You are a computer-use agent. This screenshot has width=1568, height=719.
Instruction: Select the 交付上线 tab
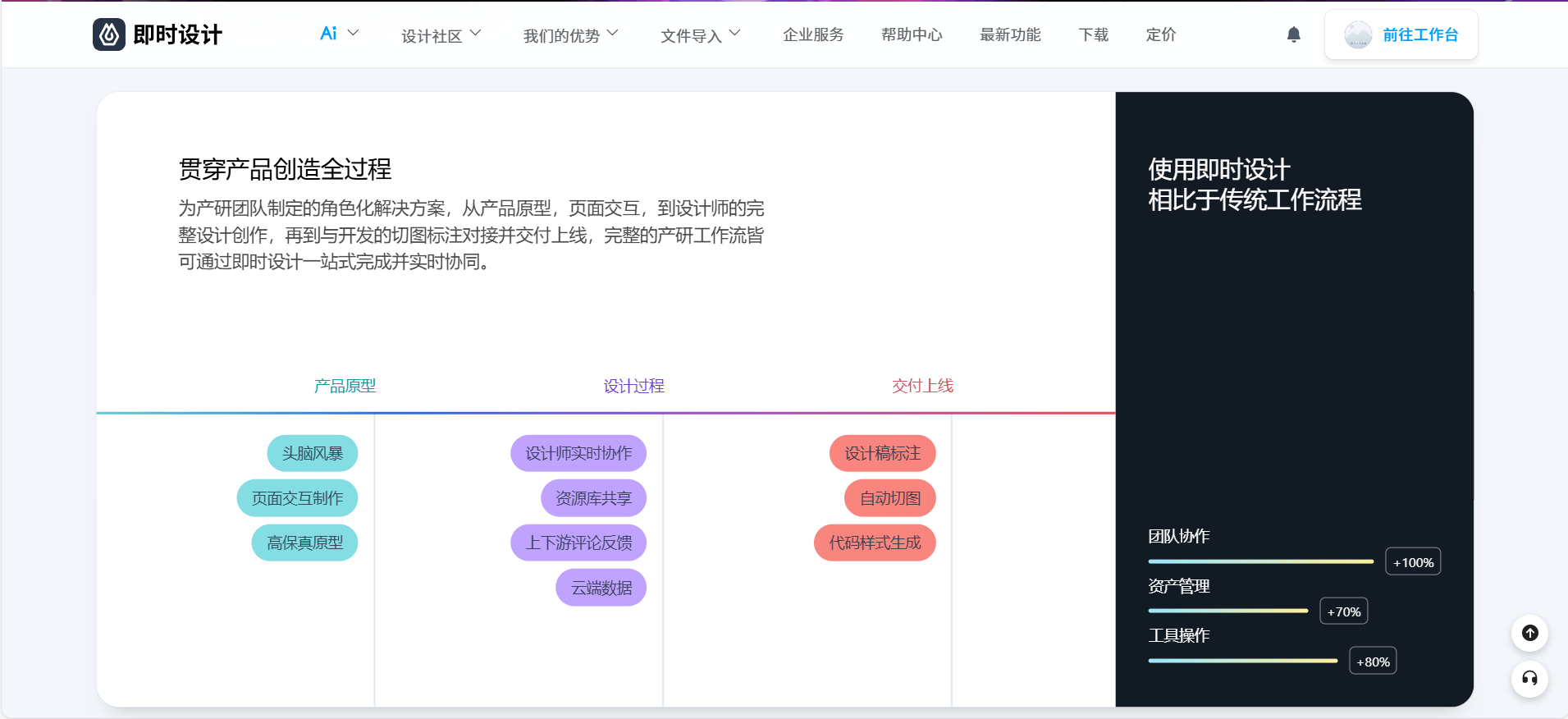[922, 386]
